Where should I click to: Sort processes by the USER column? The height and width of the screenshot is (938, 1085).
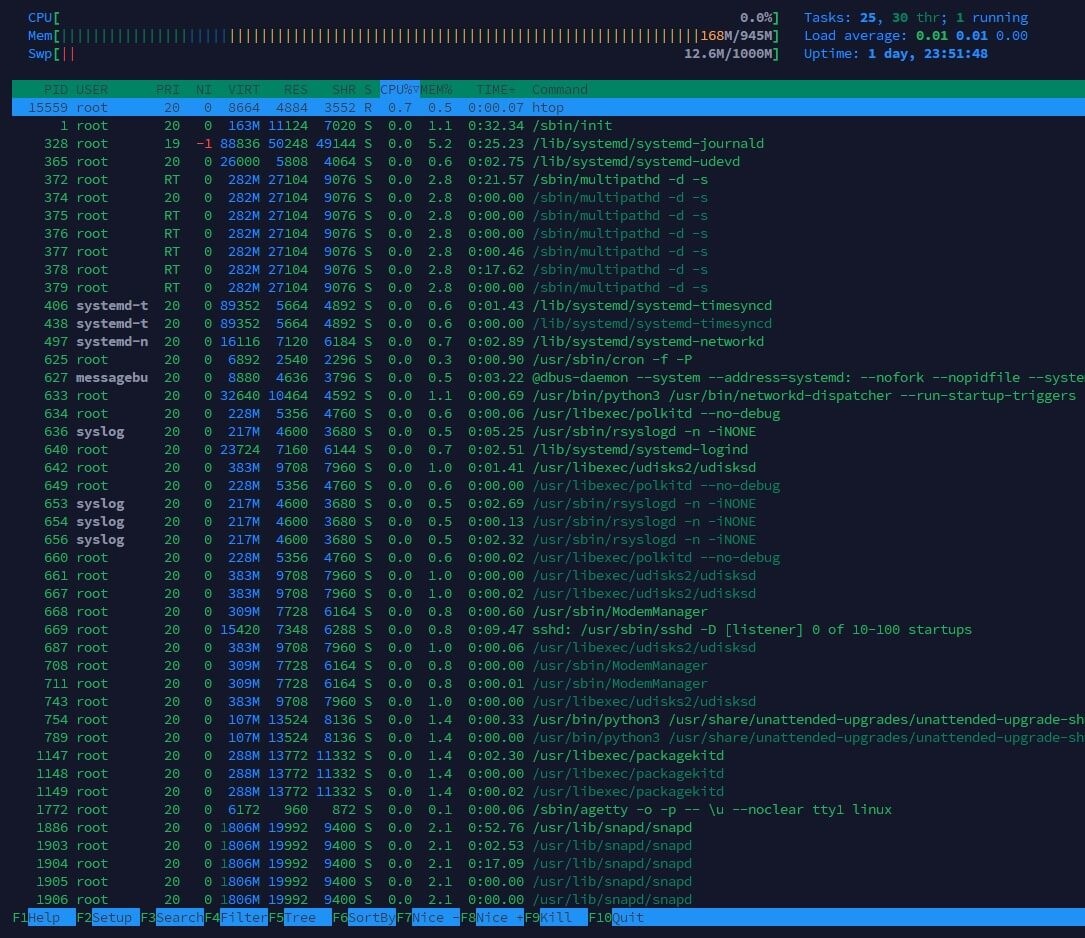coord(92,89)
